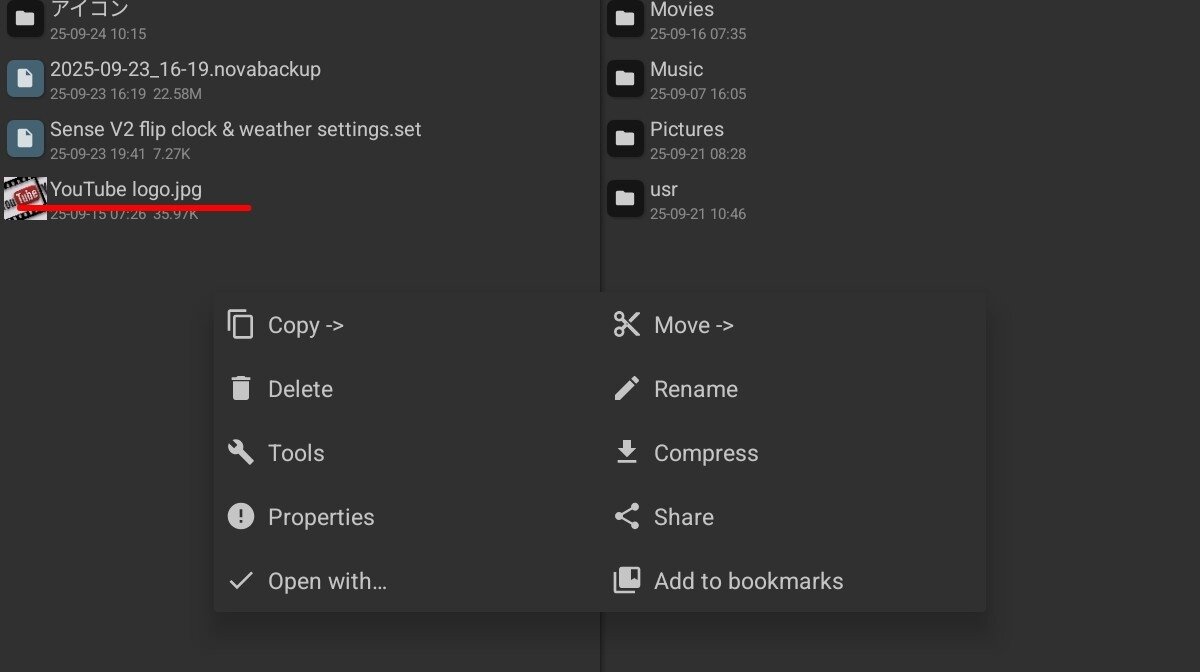Click the Open with checkmark icon
The image size is (1200, 672).
click(x=240, y=581)
